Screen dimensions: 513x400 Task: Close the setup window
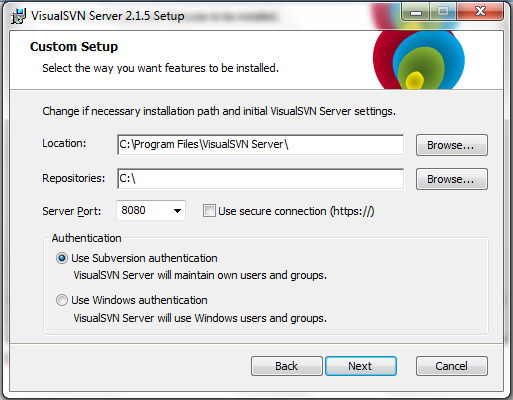point(480,12)
